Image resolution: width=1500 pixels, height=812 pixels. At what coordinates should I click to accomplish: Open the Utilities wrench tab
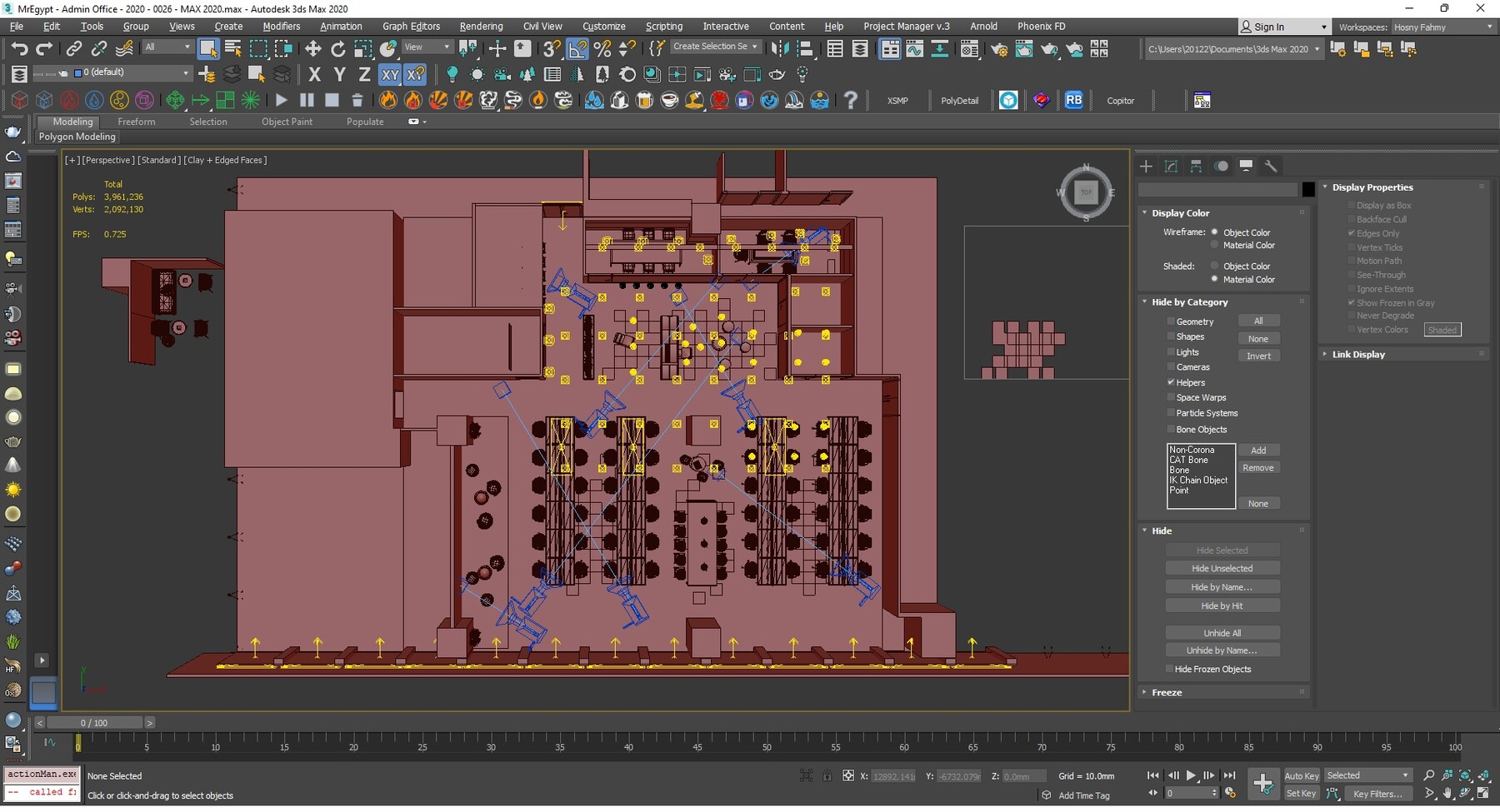click(1271, 166)
